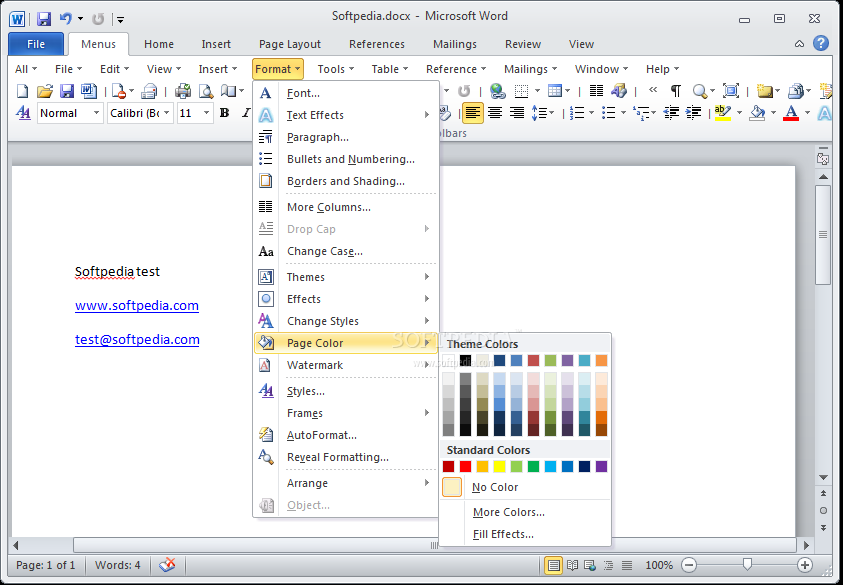Open the File tab
Image resolution: width=843 pixels, height=585 pixels.
36,44
